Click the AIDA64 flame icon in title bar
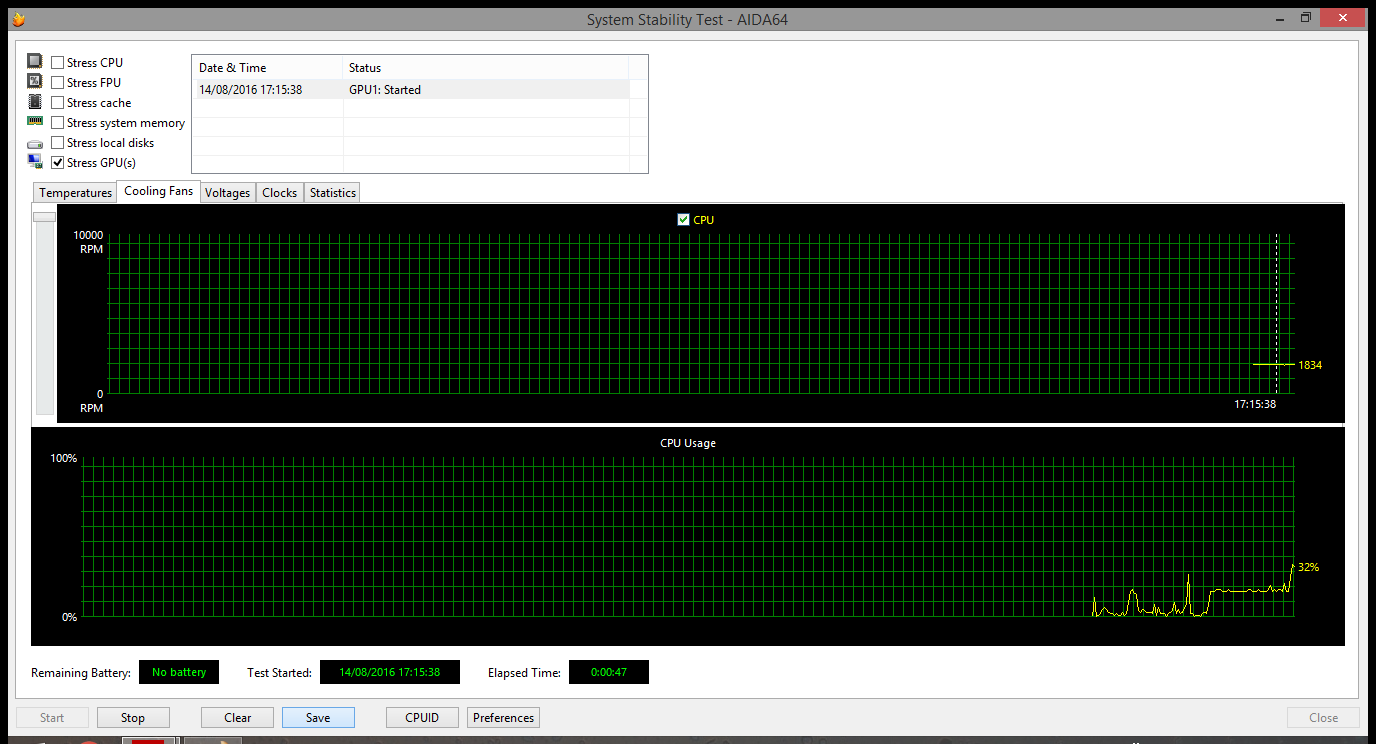This screenshot has height=744, width=1376. coord(18,19)
